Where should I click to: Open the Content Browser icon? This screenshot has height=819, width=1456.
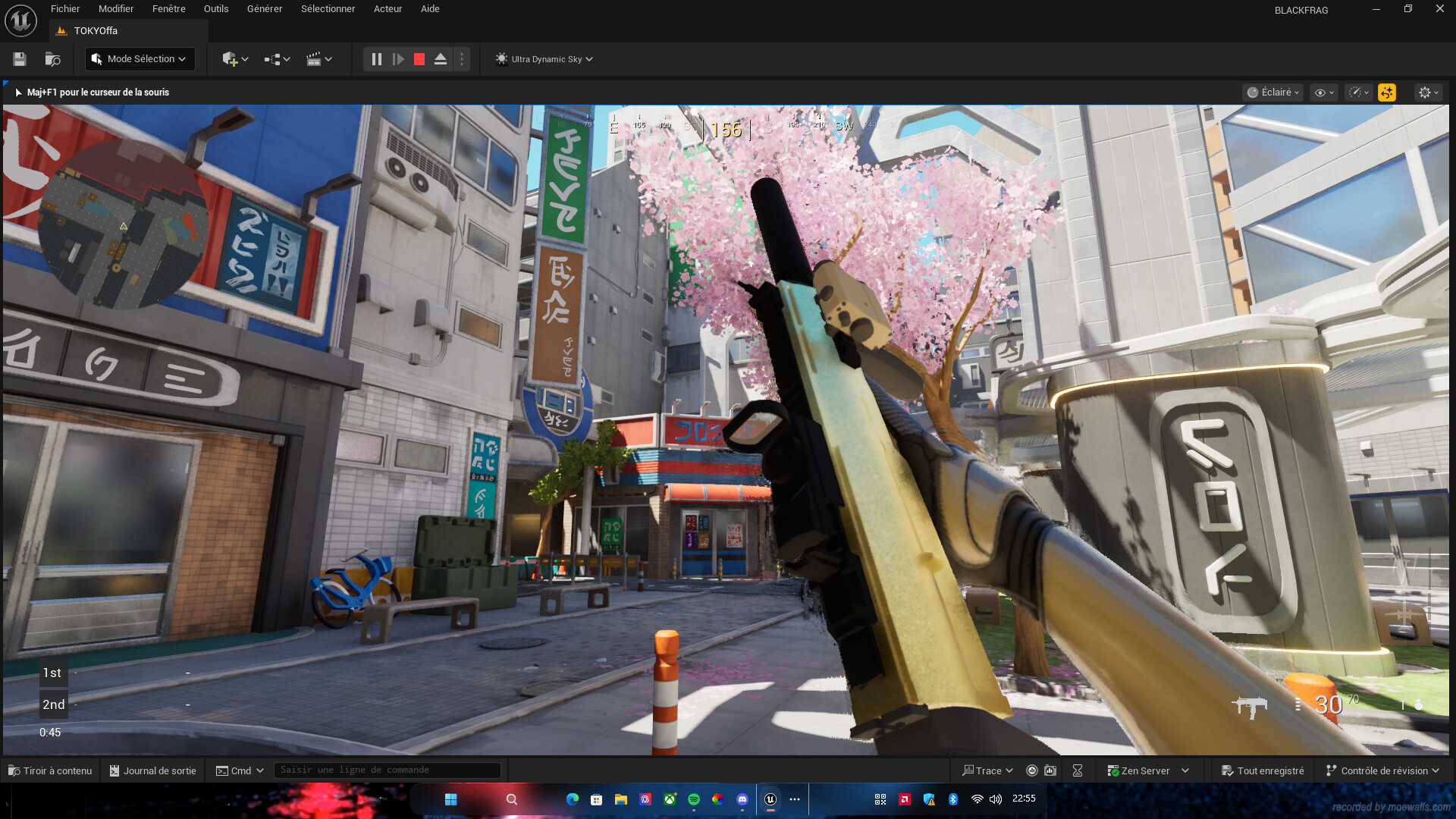(x=51, y=58)
